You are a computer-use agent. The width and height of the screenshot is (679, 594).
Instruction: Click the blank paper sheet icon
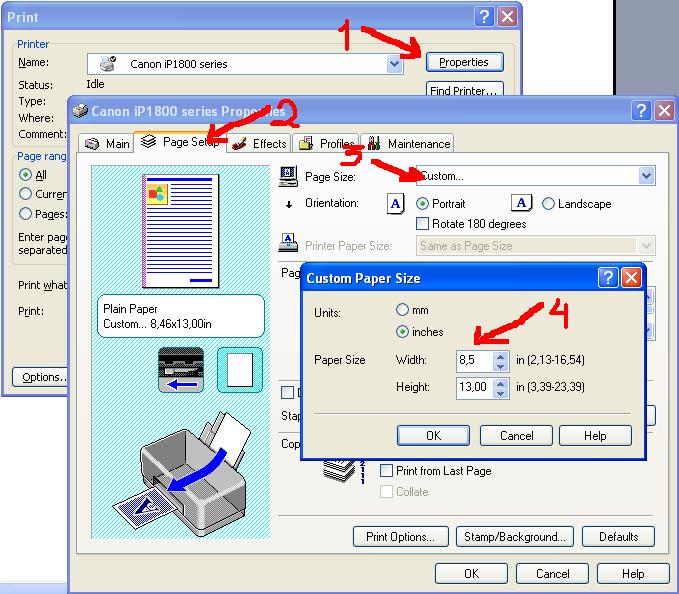(x=240, y=370)
